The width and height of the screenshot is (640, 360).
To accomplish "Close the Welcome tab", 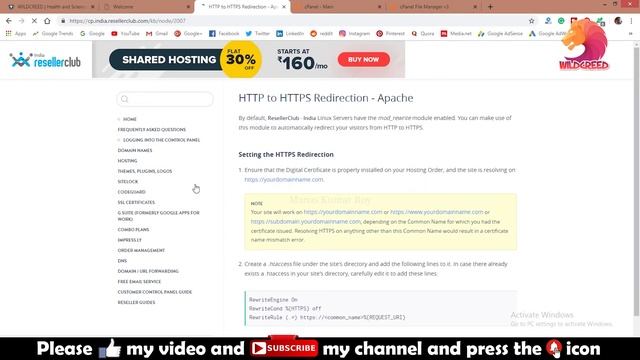I will (188, 7).
